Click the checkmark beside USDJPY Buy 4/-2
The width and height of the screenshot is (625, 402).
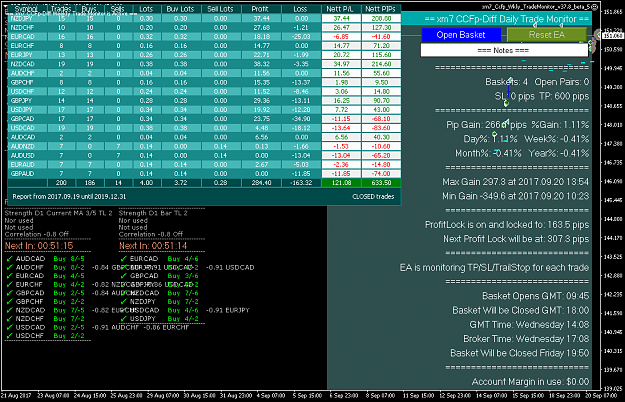point(124,319)
